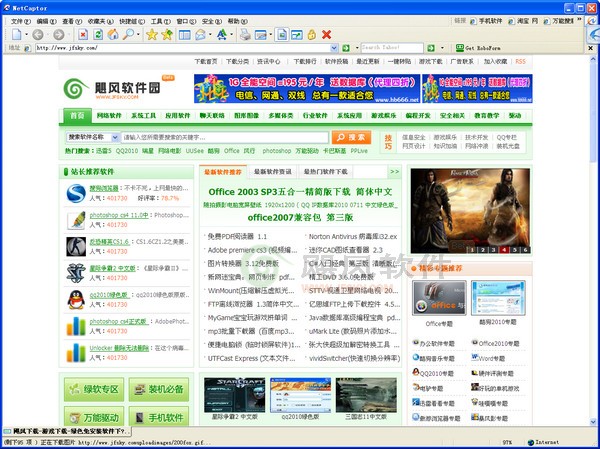600x449 pixels.
Task: Click the CS1.6 game icon in recommended list
Action: [x=76, y=247]
